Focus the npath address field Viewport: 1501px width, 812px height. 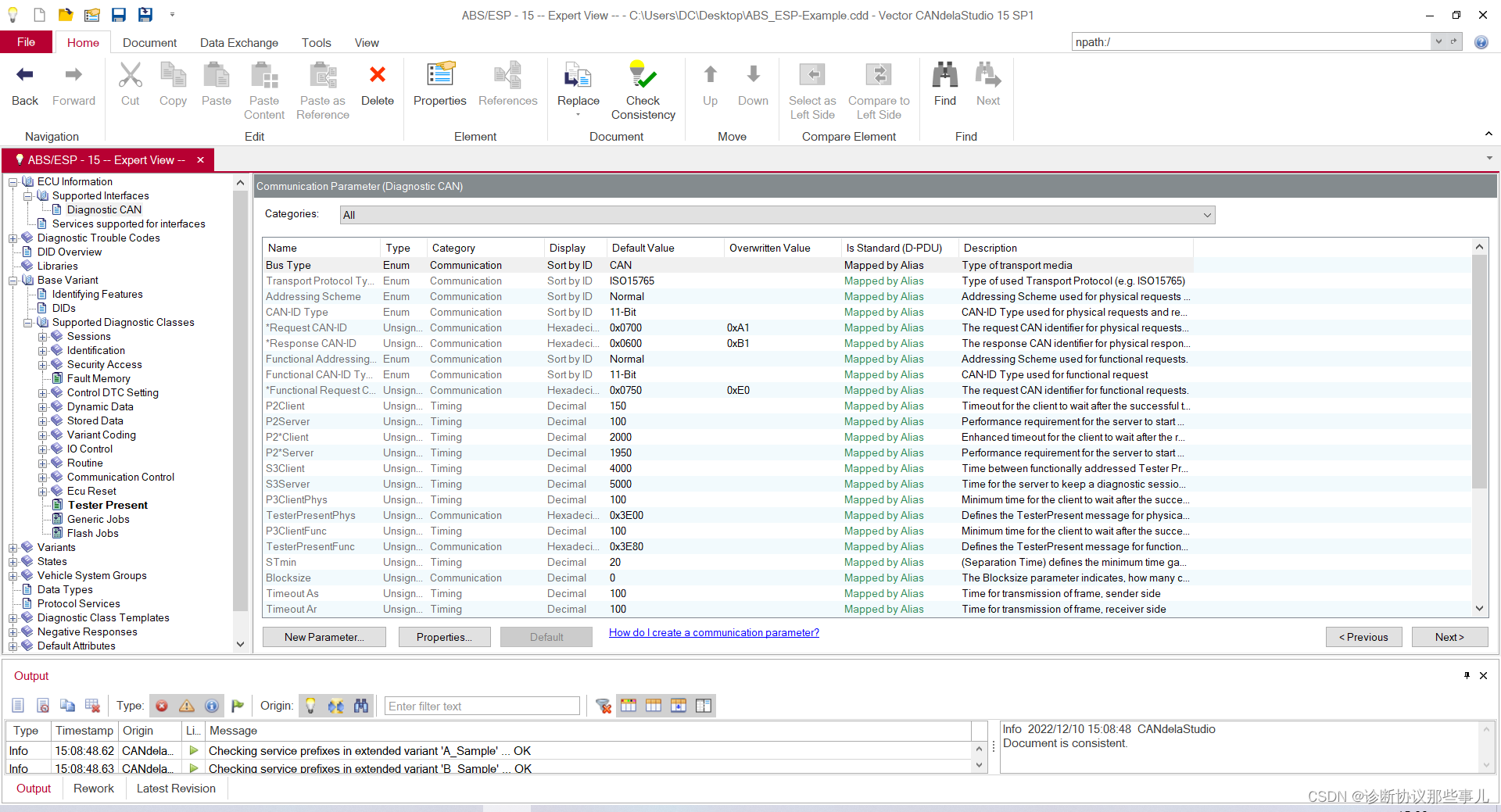click(1252, 41)
